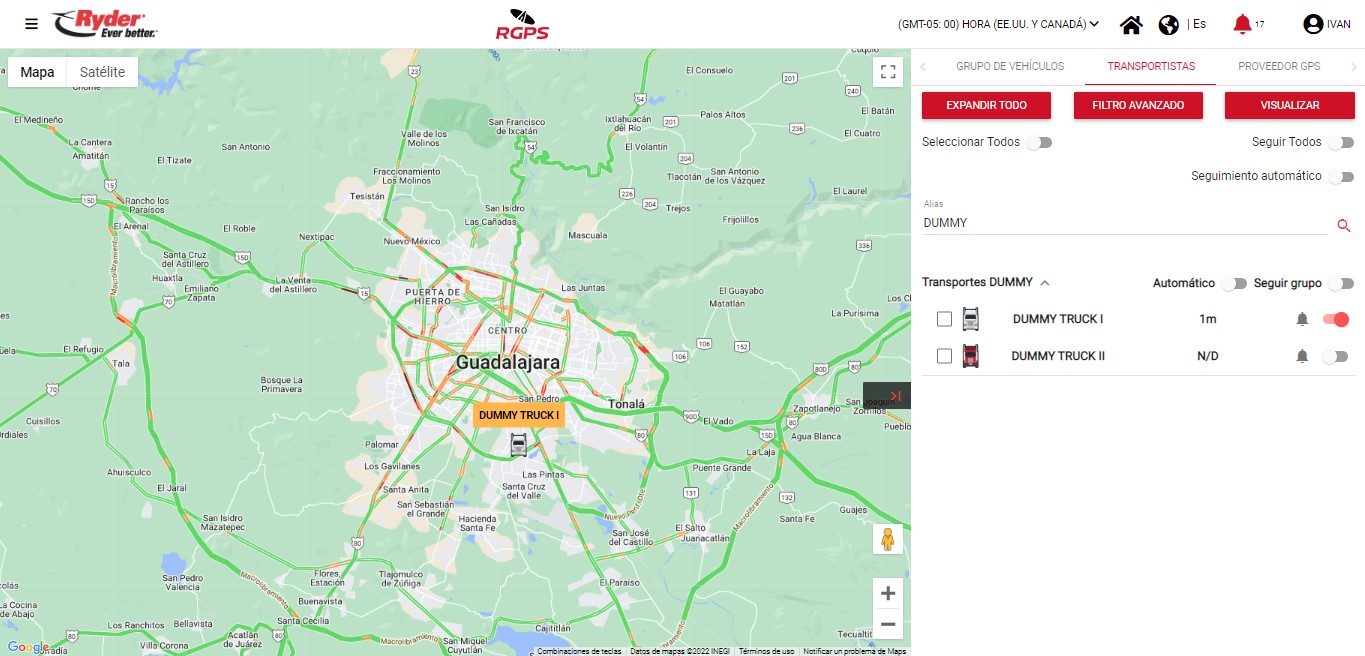Zoom in on the map
The width and height of the screenshot is (1365, 656).
[887, 593]
